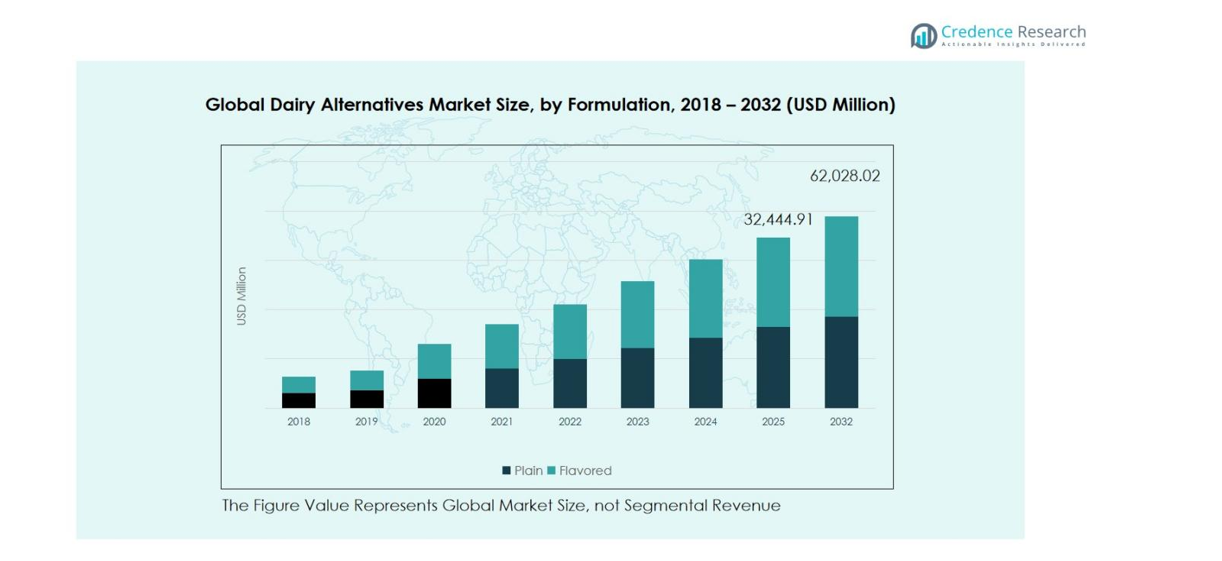Image resolution: width=1222 pixels, height=561 pixels.
Task: Select the Flavored segment of the 2020 bar
Action: click(434, 361)
